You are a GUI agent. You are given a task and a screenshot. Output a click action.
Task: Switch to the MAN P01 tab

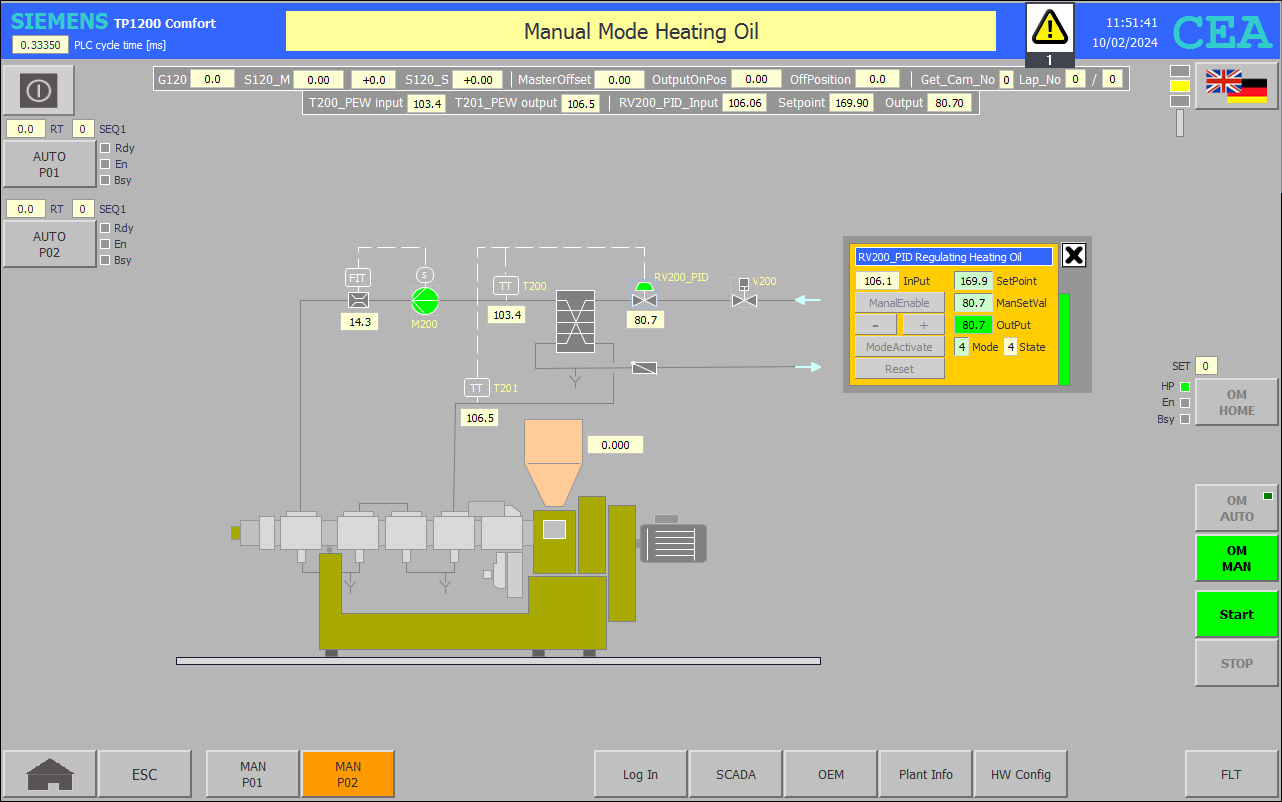point(252,774)
